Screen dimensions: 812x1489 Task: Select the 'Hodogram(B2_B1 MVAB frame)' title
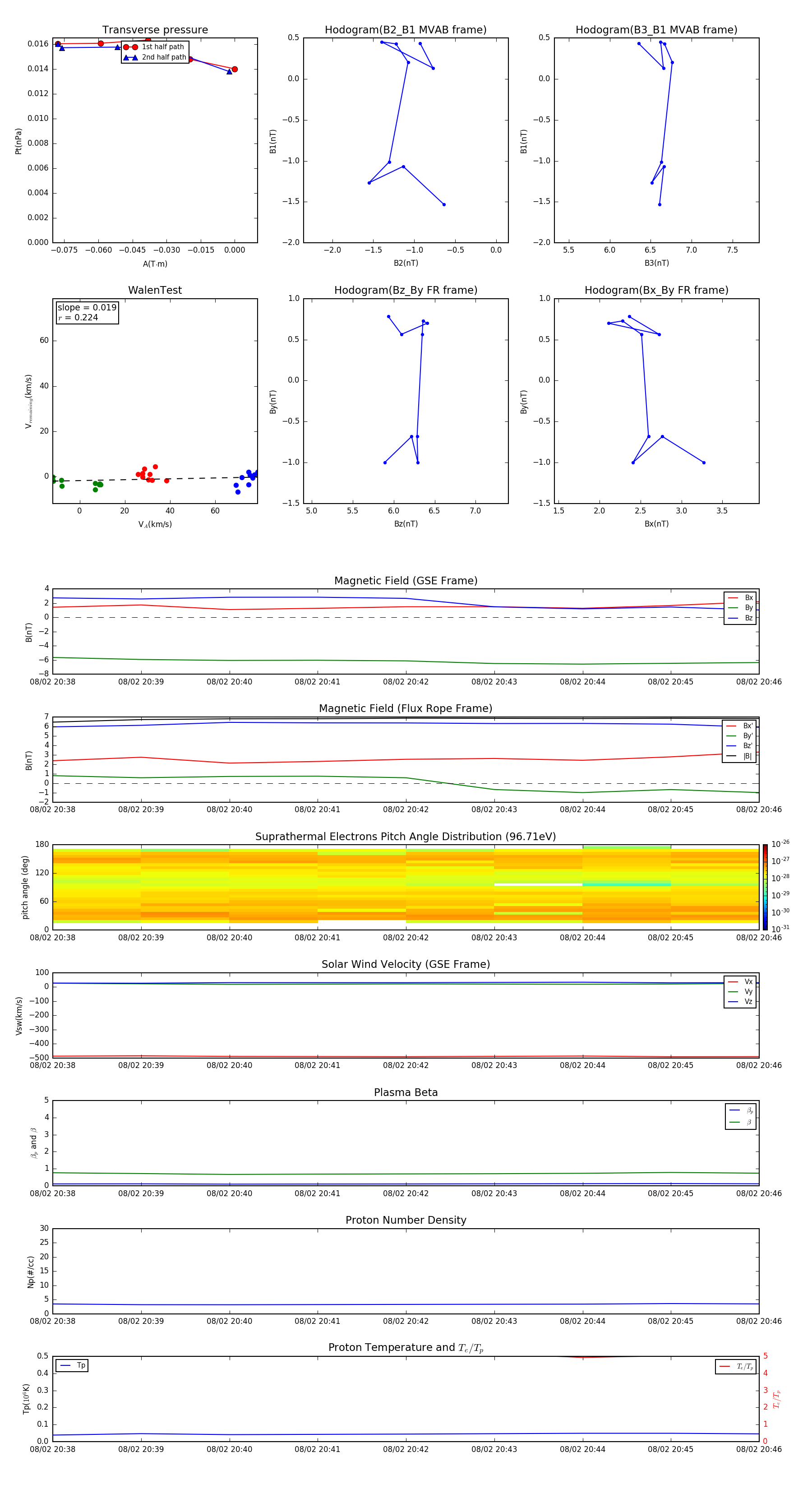(x=406, y=30)
